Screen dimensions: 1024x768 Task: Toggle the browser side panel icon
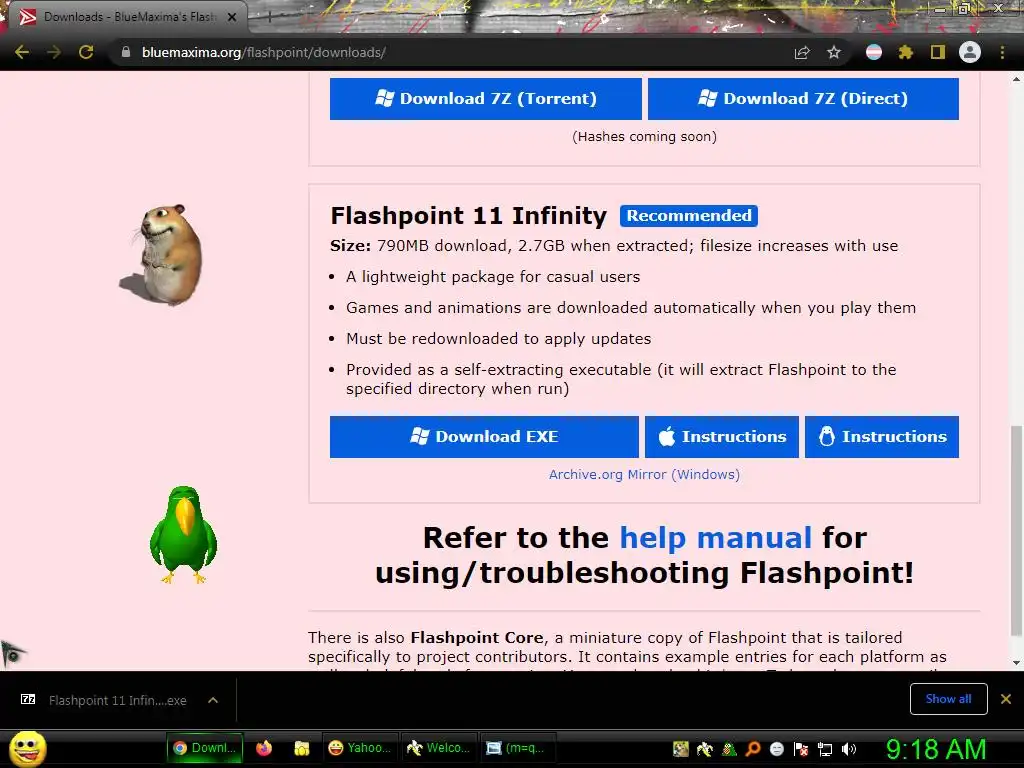(x=938, y=52)
